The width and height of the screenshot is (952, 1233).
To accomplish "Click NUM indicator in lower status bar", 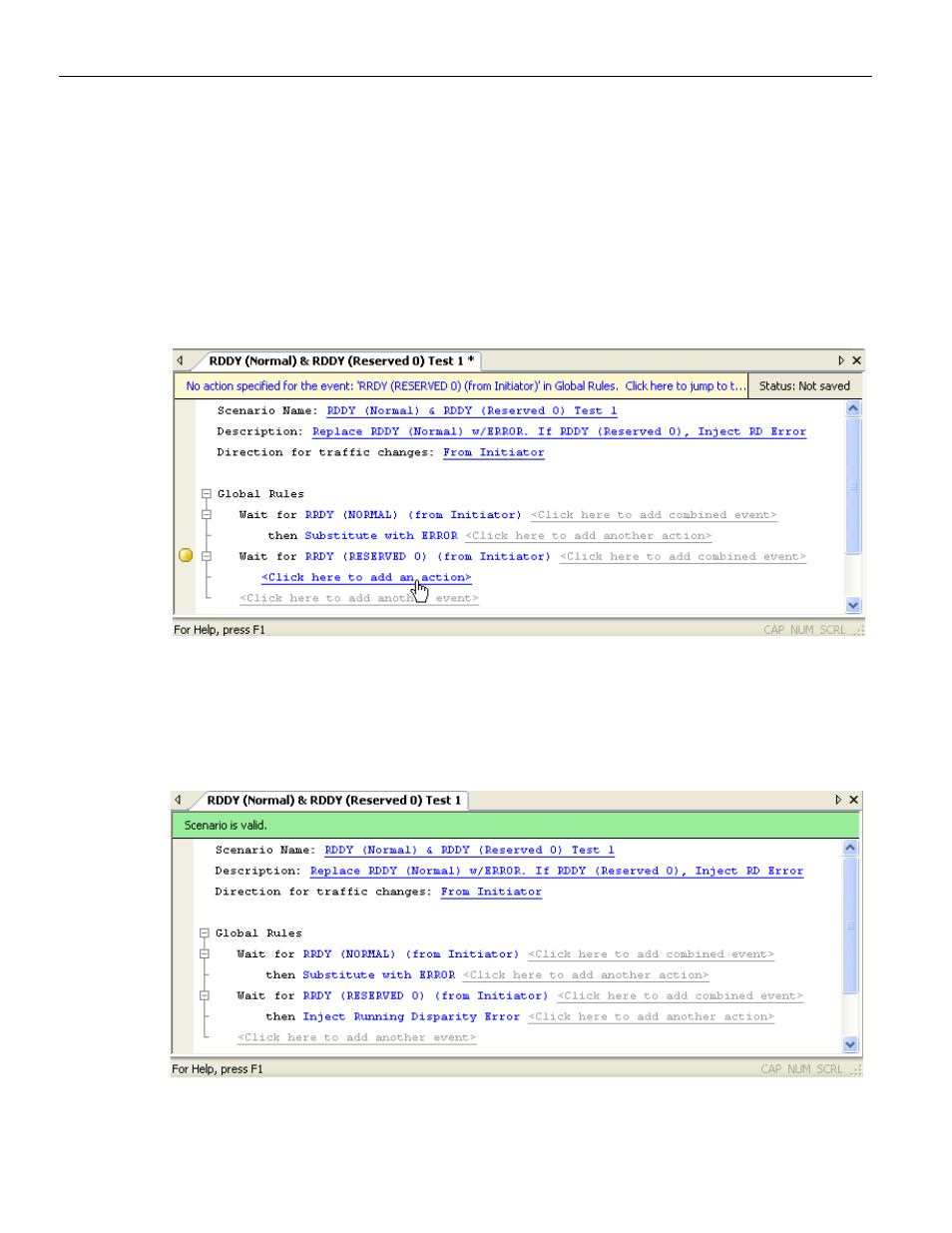I will tap(799, 1069).
